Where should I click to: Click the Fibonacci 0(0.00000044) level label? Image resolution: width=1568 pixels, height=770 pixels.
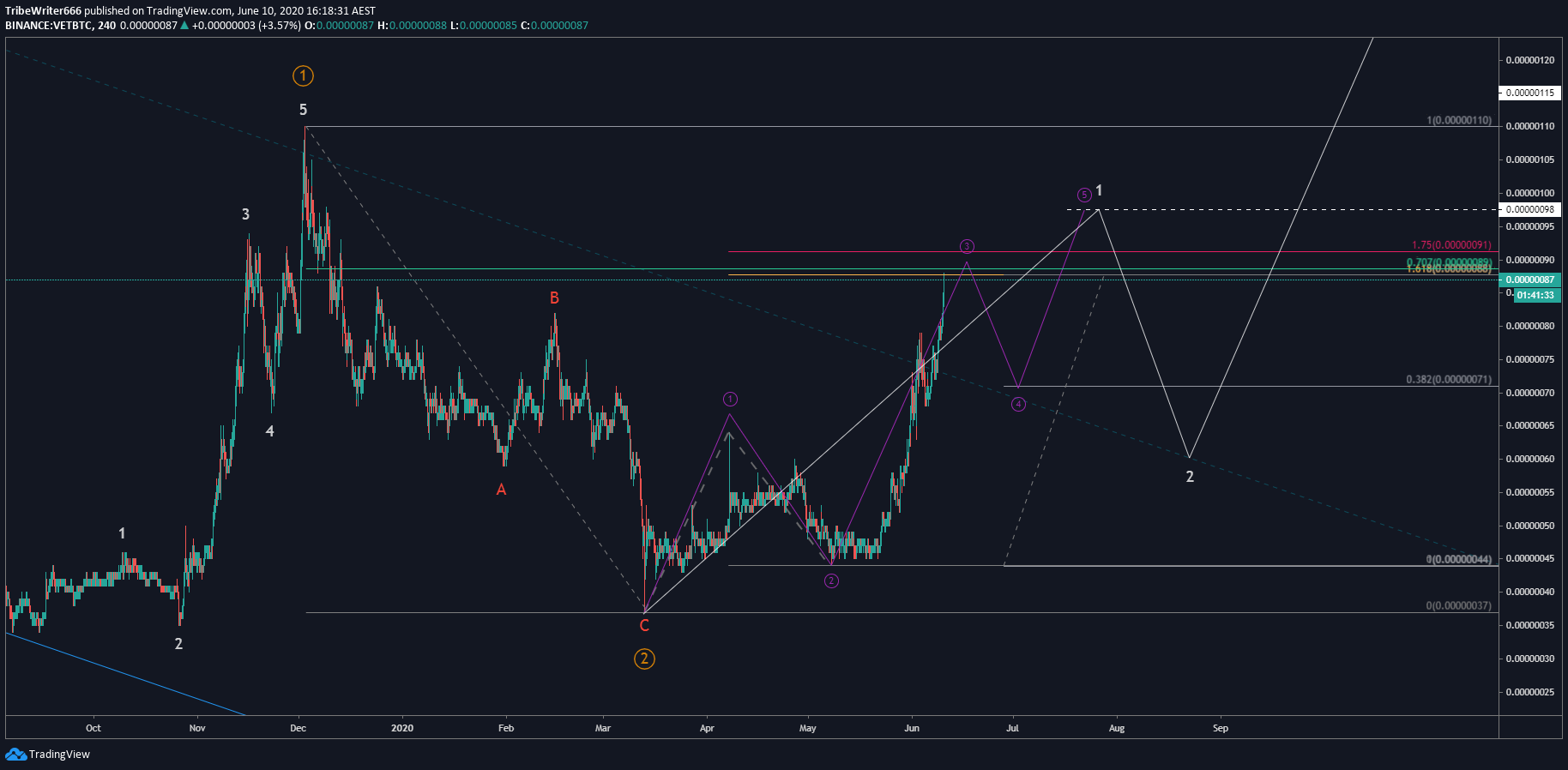pos(1459,559)
